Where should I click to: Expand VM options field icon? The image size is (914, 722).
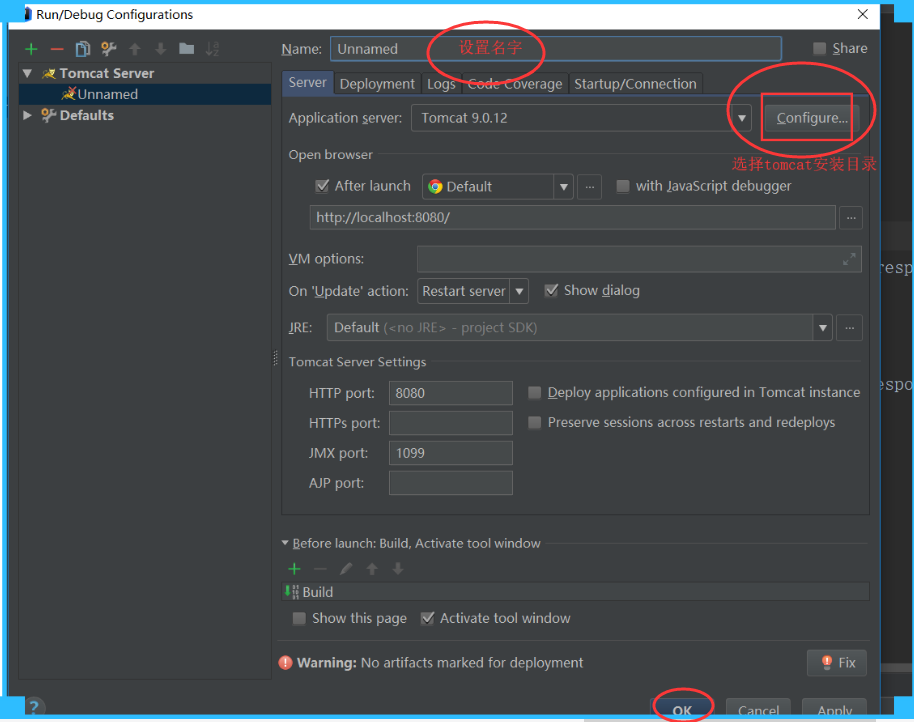[849, 259]
